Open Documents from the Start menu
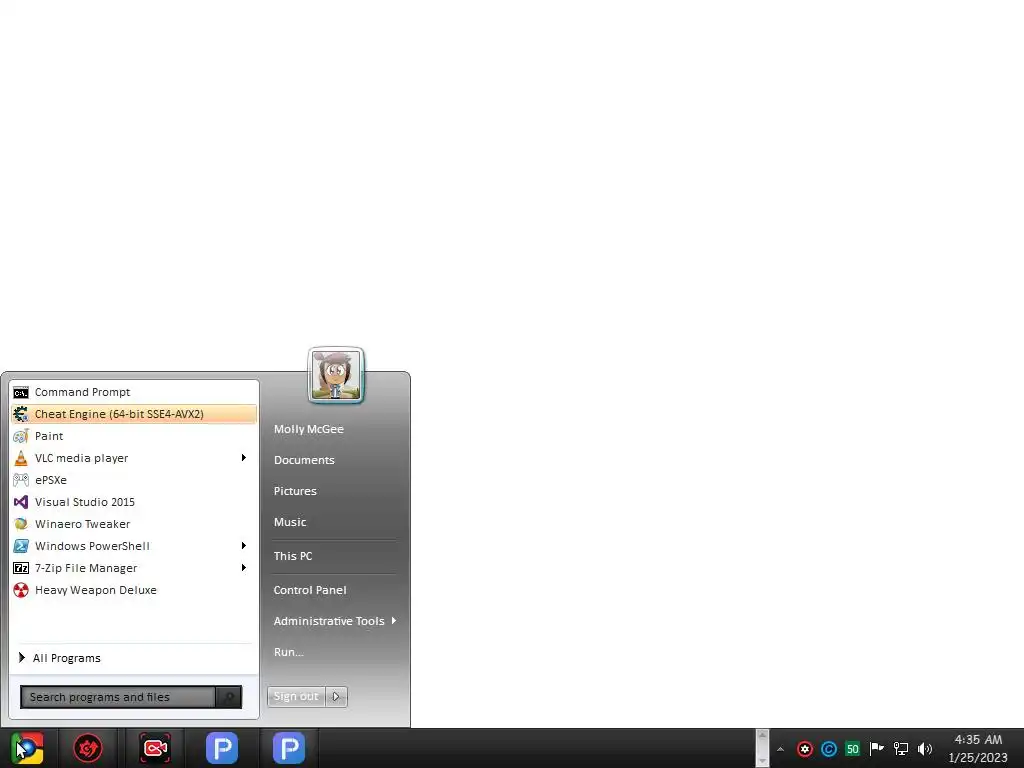The height and width of the screenshot is (768, 1024). pos(304,460)
